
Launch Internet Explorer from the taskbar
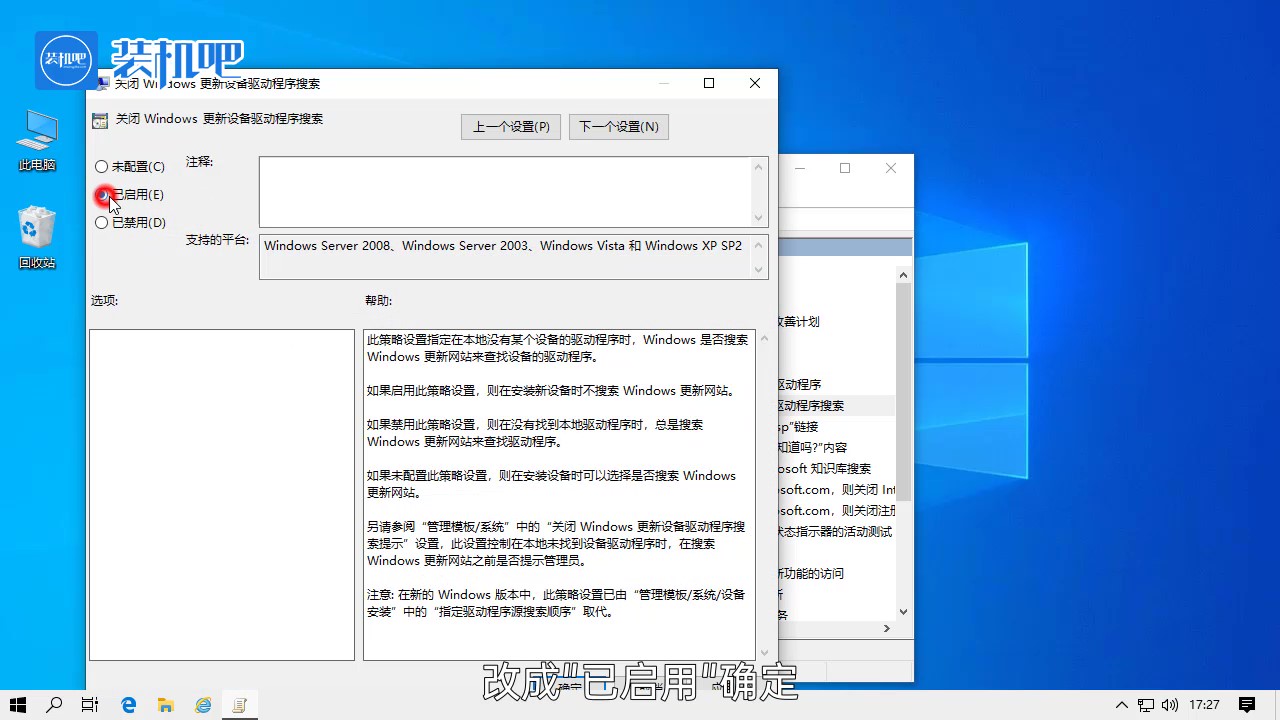(203, 704)
